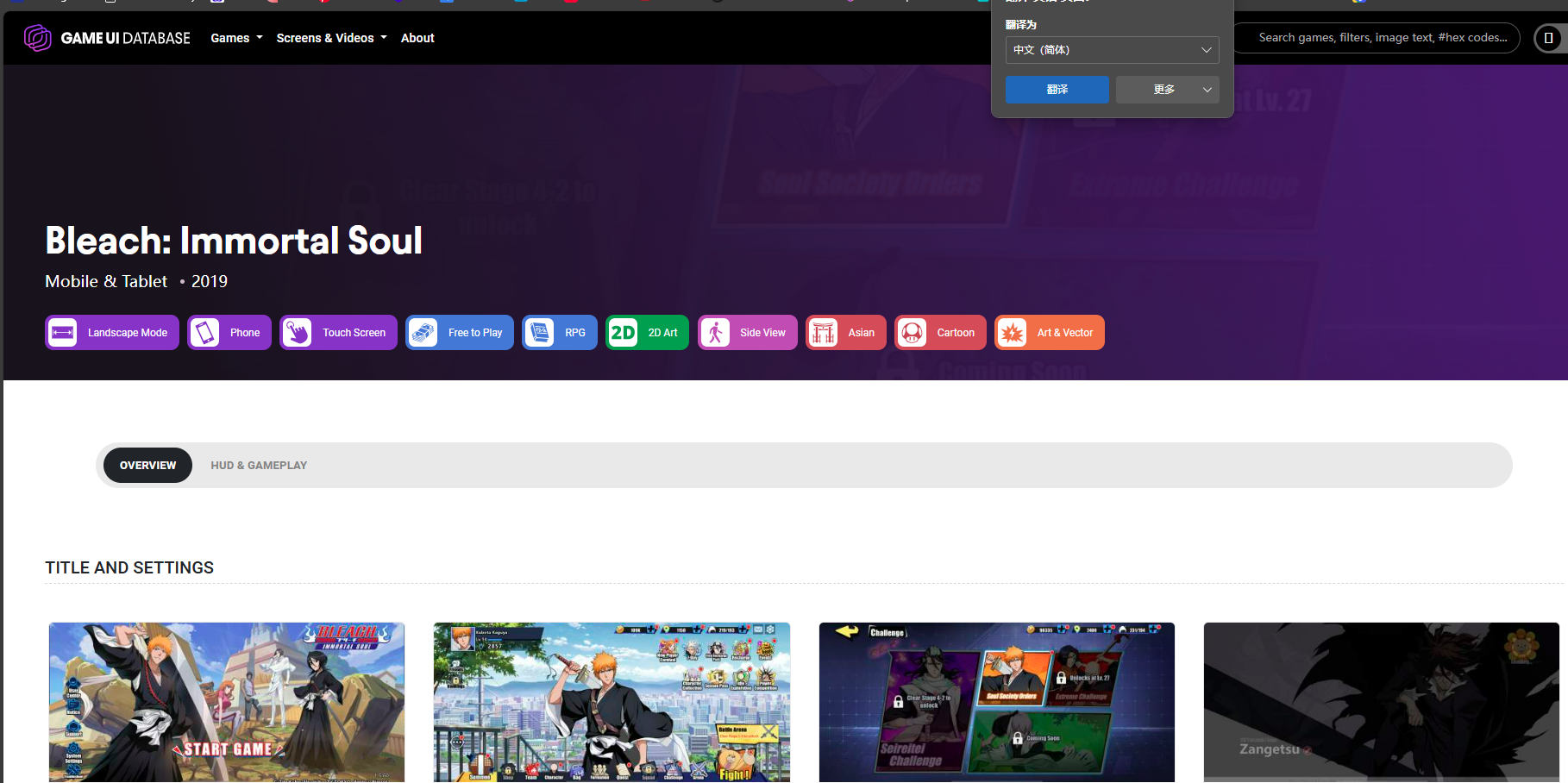The width and height of the screenshot is (1568, 783).
Task: Click the Free to Play coins icon
Action: [423, 333]
